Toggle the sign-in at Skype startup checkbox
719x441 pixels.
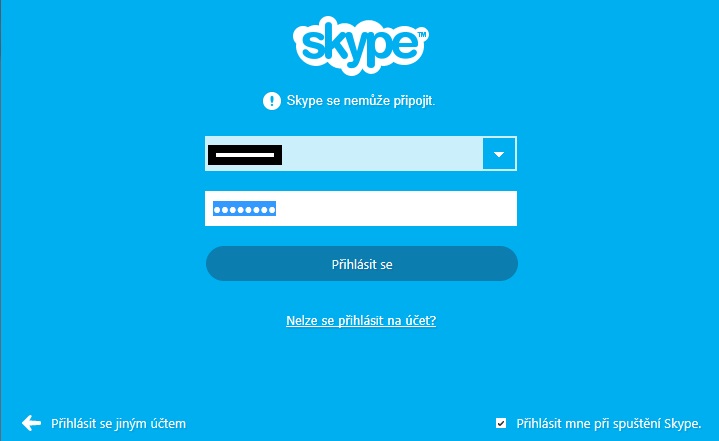[x=501, y=423]
